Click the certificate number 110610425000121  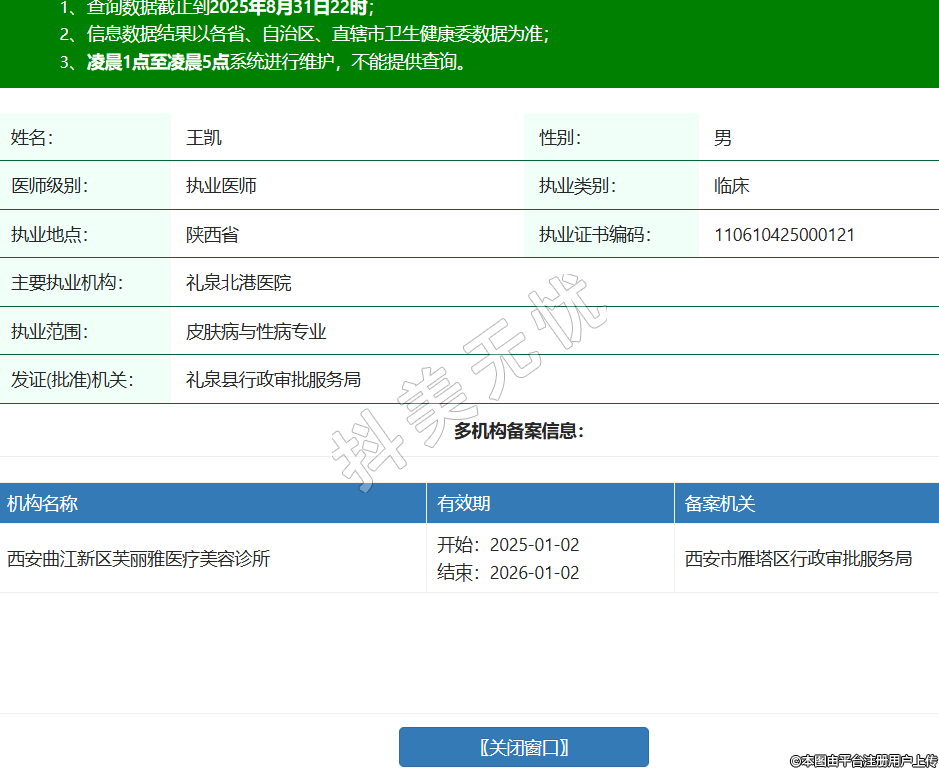784,235
